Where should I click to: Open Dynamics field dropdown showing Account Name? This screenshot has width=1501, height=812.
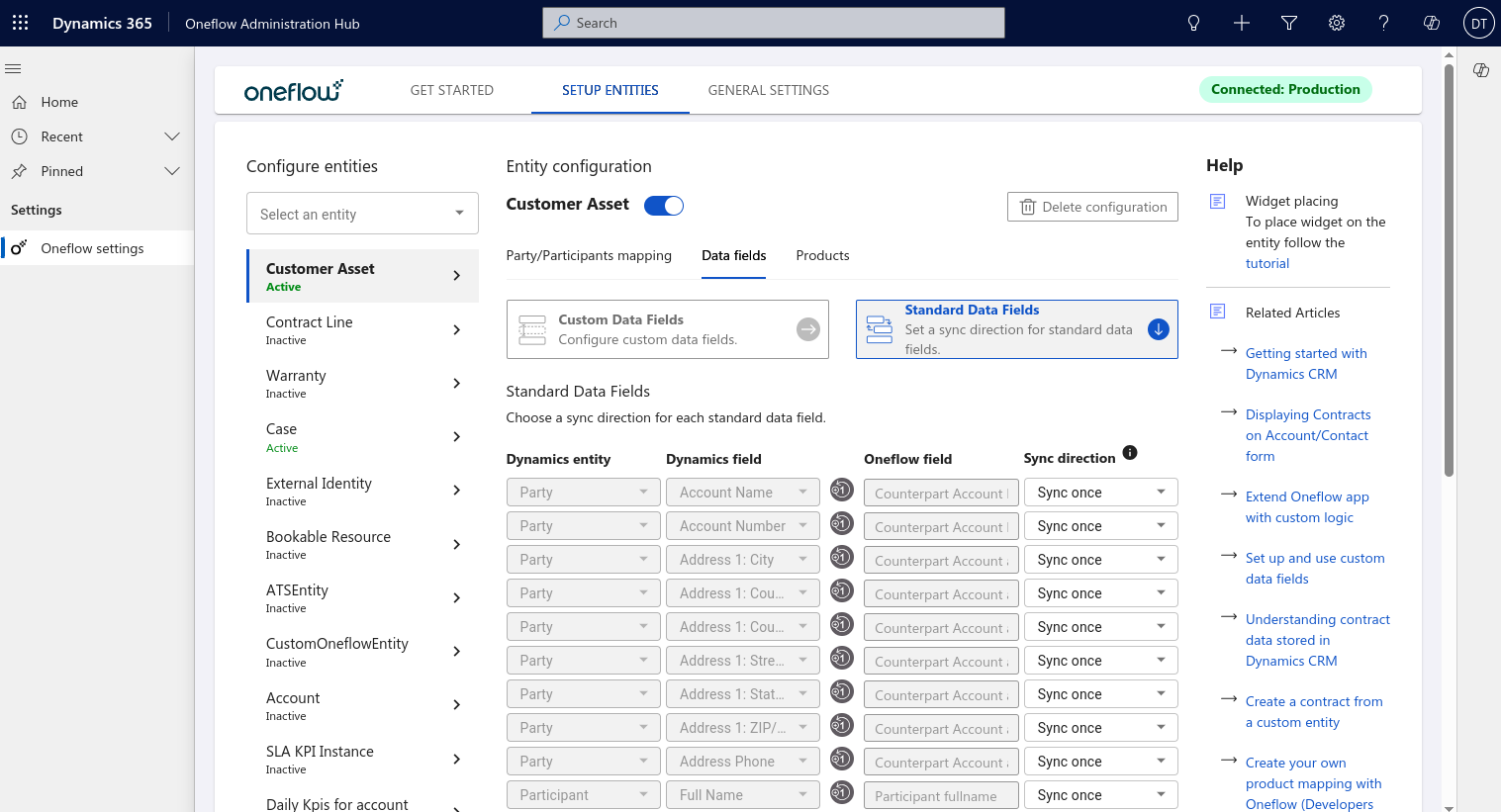[x=743, y=493]
